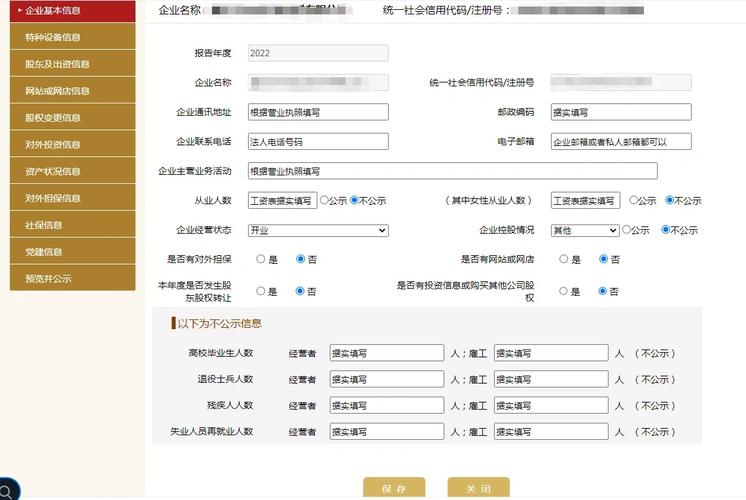Click the 以下为不公示信息 heading text

(x=219, y=324)
